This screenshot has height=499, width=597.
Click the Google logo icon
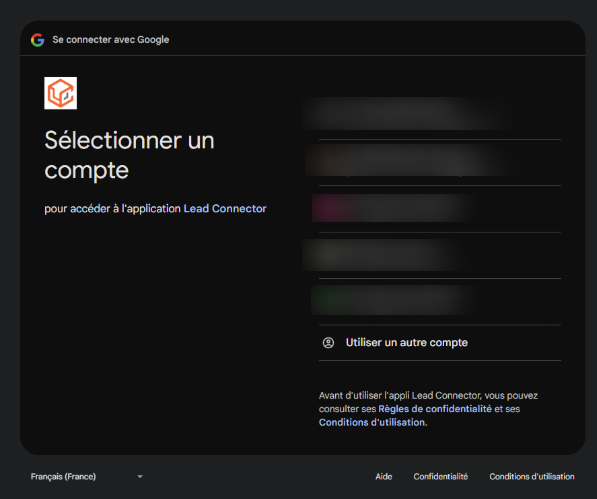[38, 40]
